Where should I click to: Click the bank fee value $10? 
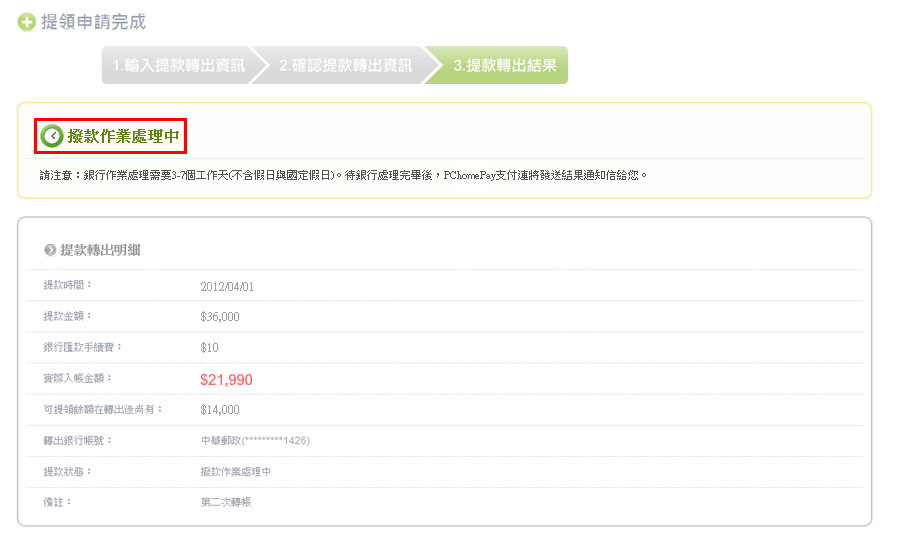click(x=209, y=348)
